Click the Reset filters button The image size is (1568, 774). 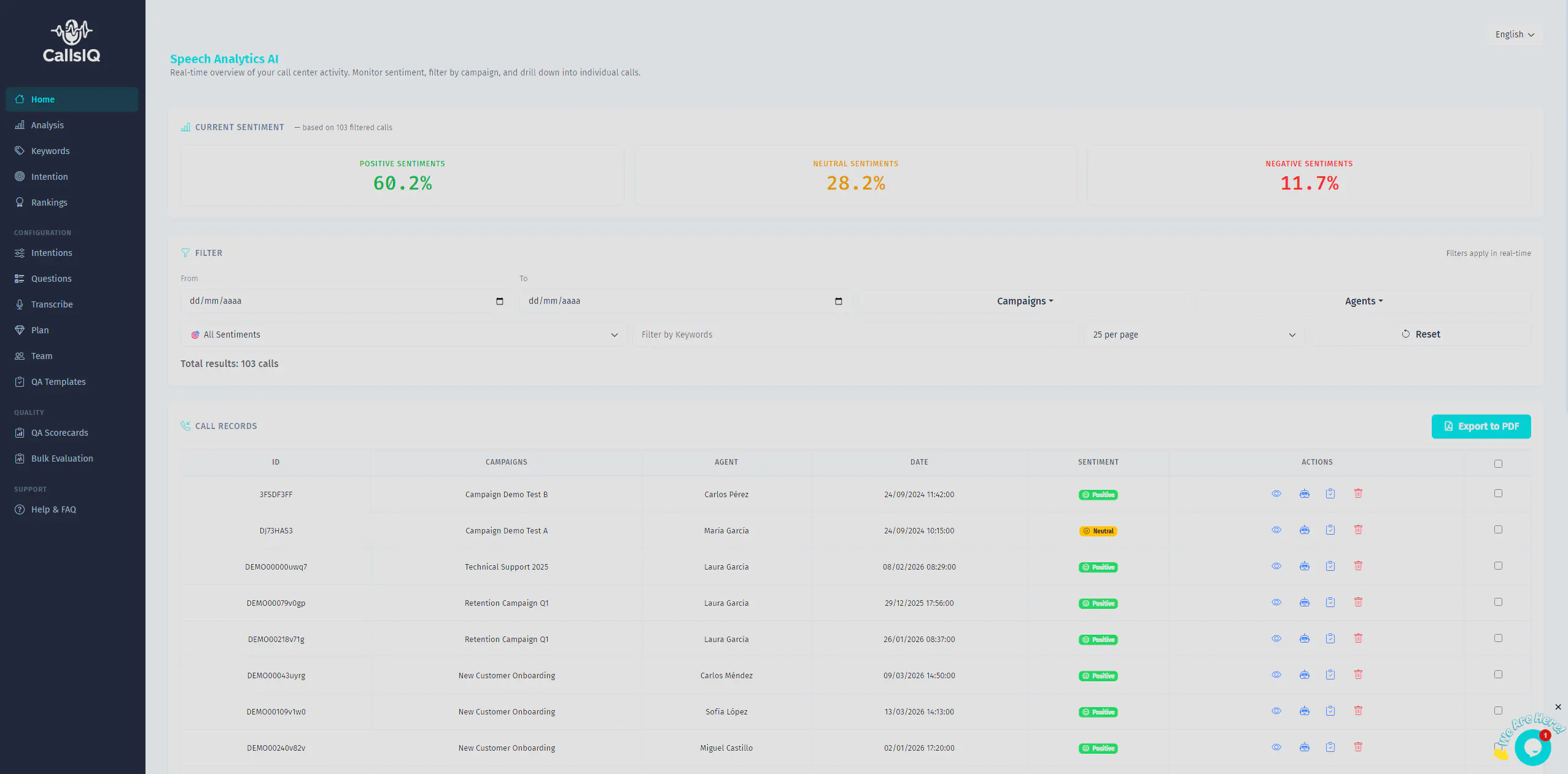pos(1421,335)
